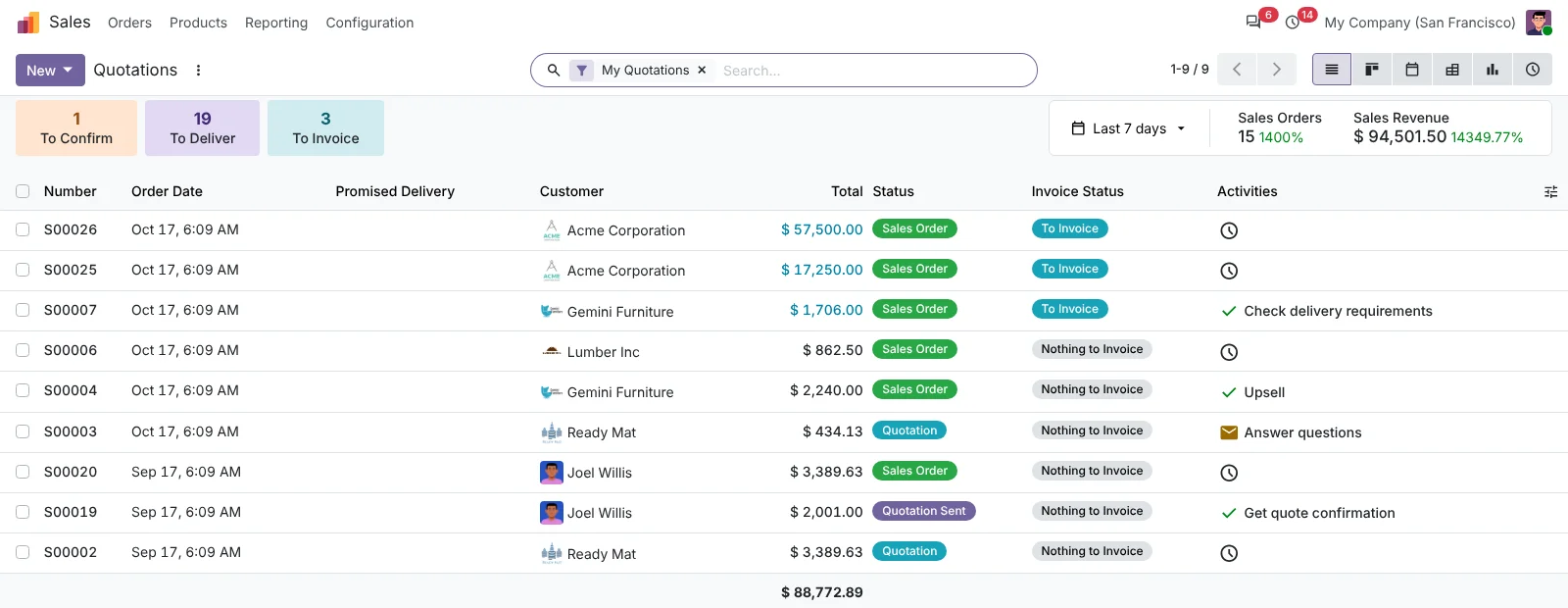Image resolution: width=1568 pixels, height=608 pixels.
Task: Open the messages chat icon
Action: click(1253, 23)
